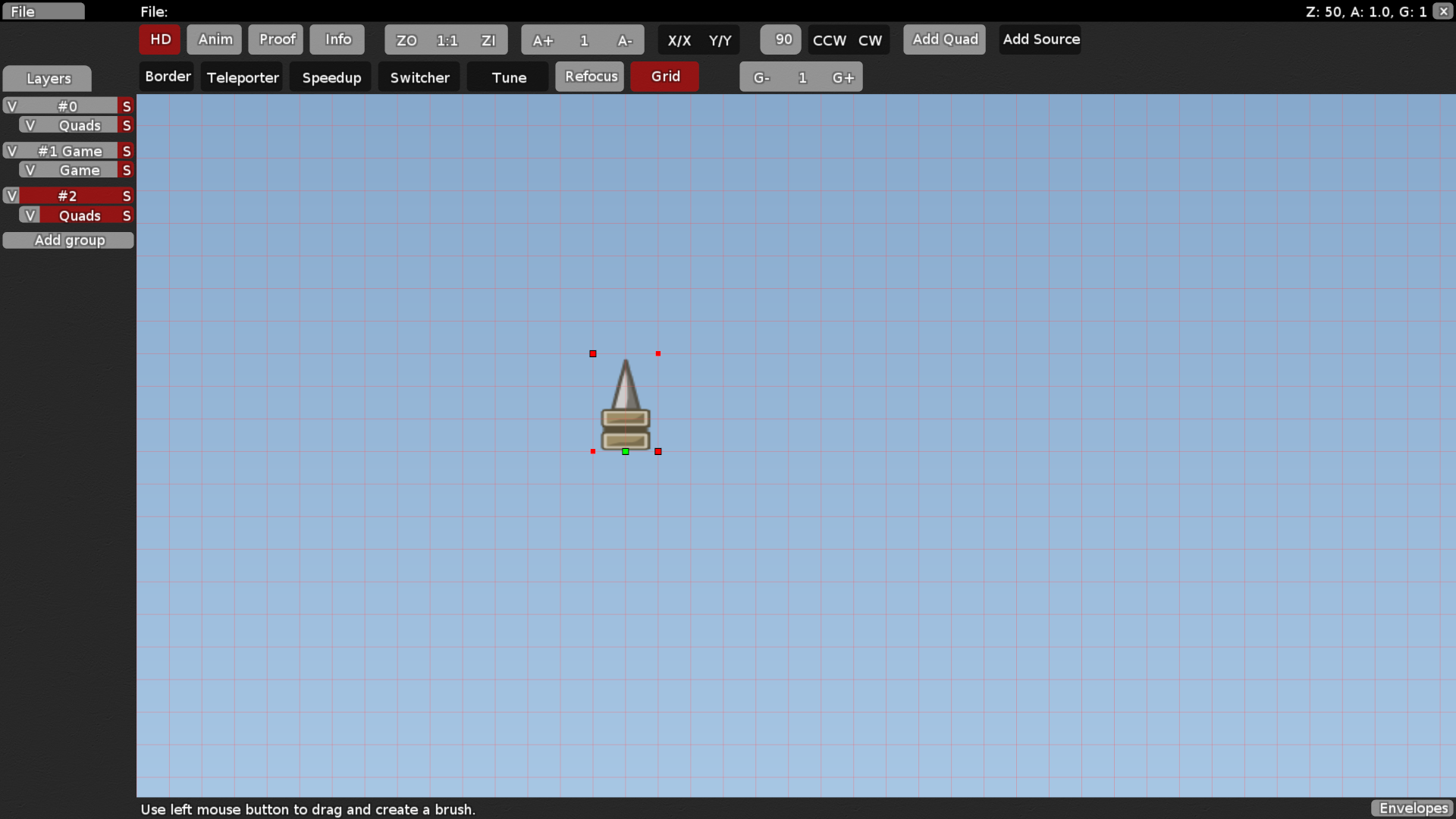This screenshot has height=819, width=1456.
Task: Collapse group #0 in the layers panel
Action: [x=11, y=105]
